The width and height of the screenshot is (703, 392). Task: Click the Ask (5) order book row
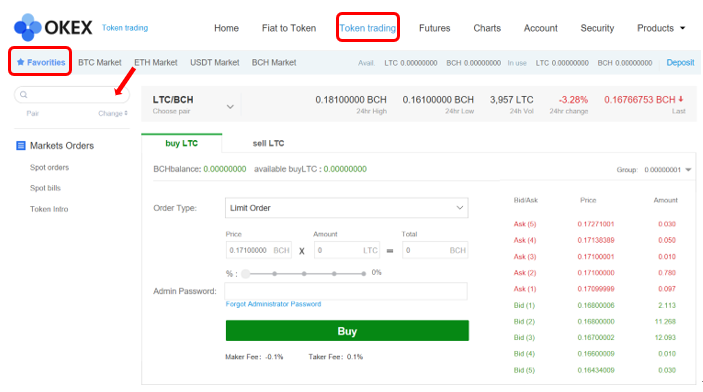coord(595,224)
